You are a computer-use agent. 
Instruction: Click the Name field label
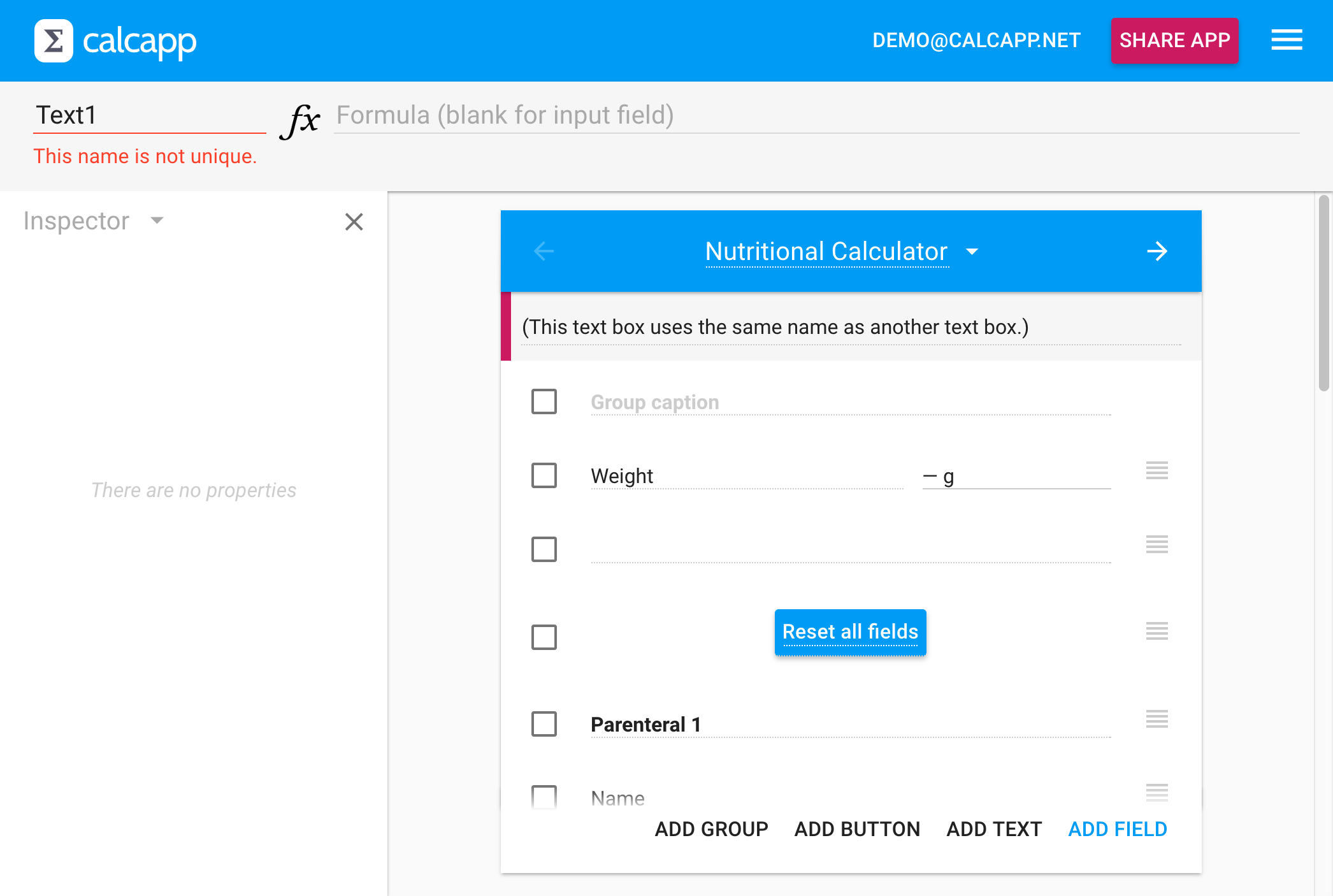(617, 798)
